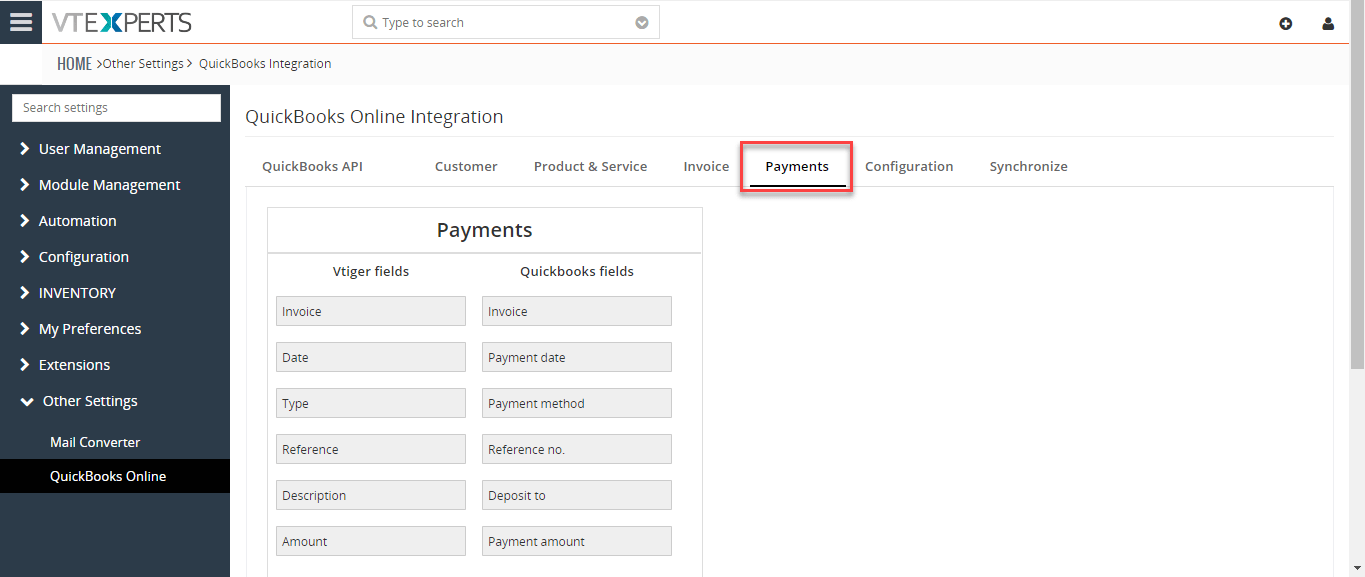Open the Synchronize tab

[x=1028, y=166]
